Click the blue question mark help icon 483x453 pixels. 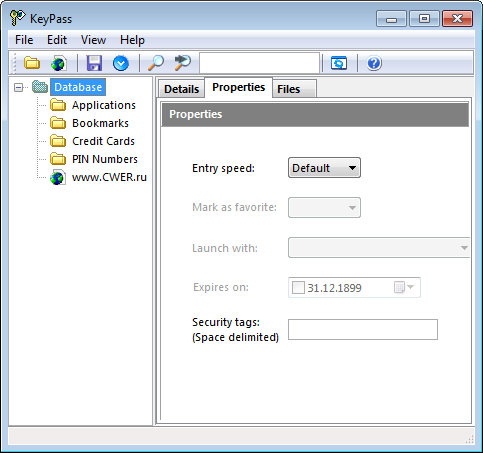(x=374, y=63)
